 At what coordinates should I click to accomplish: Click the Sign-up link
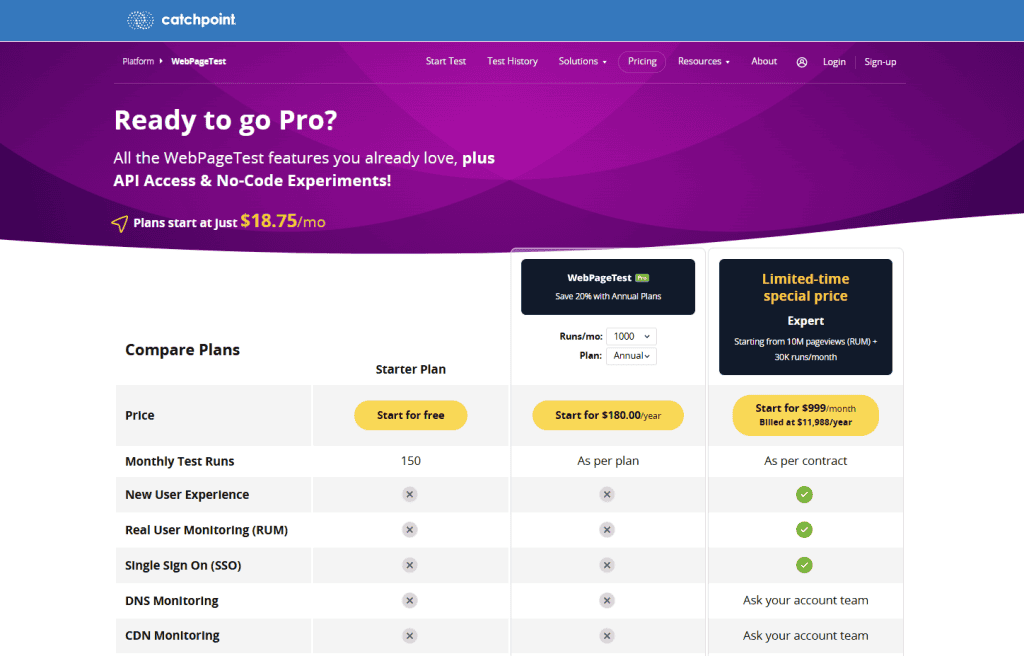(x=880, y=62)
